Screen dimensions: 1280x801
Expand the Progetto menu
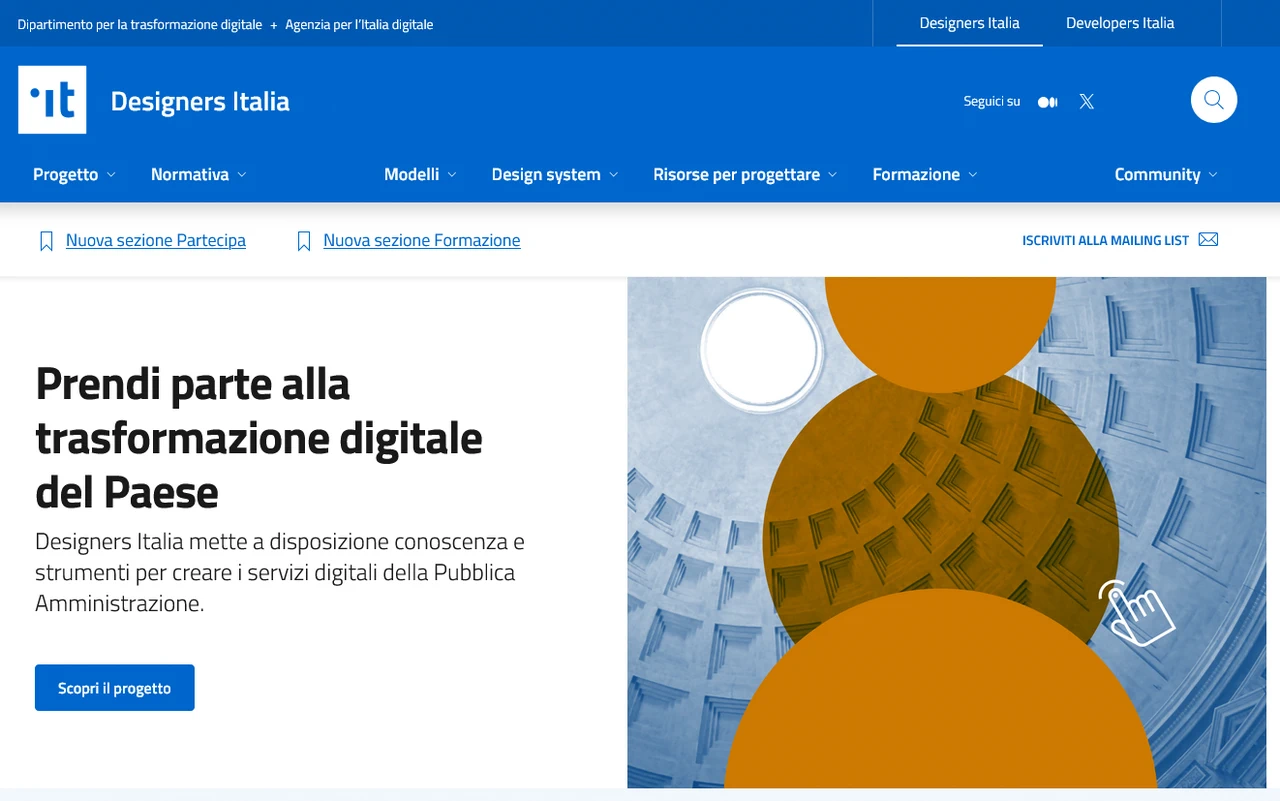click(75, 174)
